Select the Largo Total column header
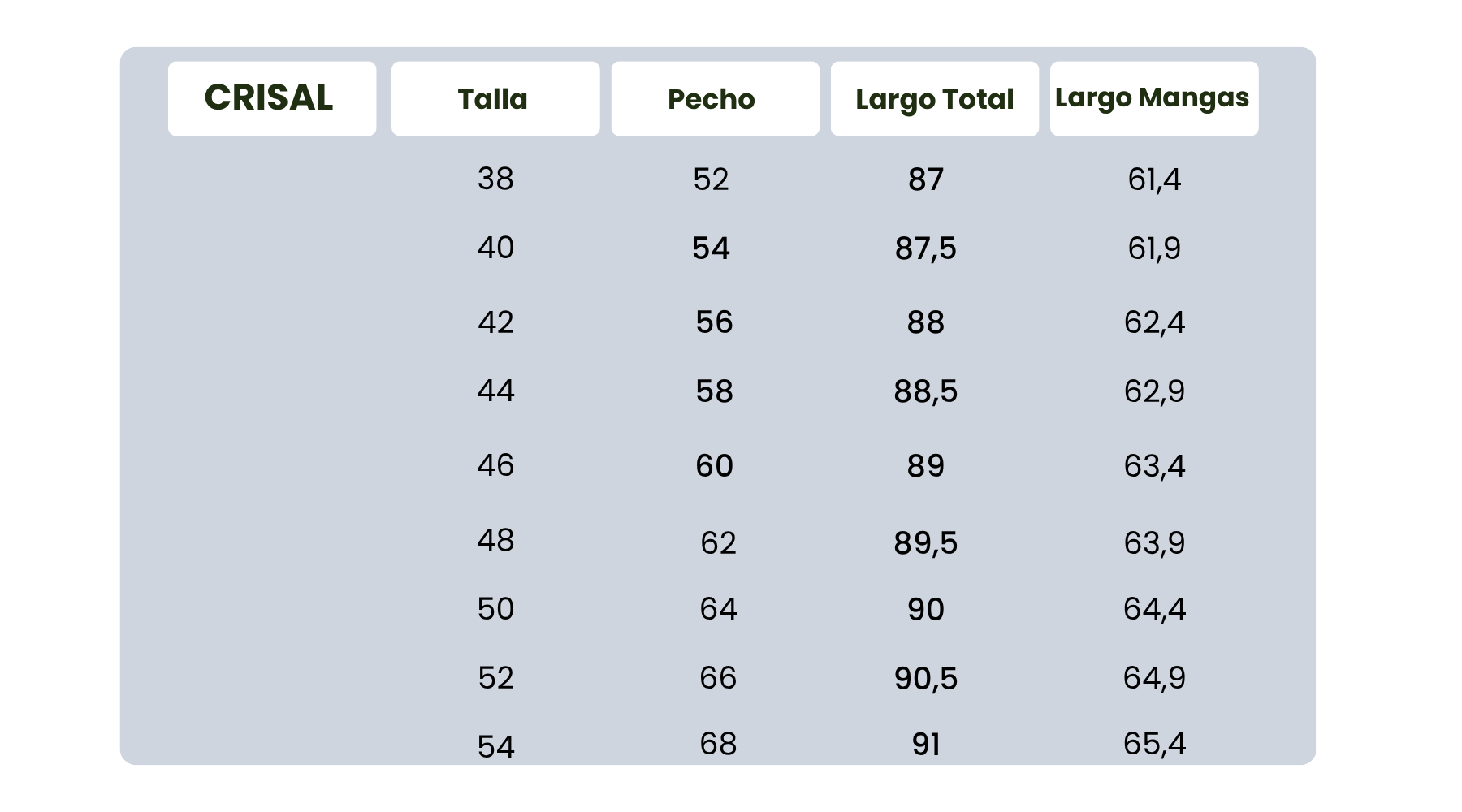1462x812 pixels. point(934,99)
